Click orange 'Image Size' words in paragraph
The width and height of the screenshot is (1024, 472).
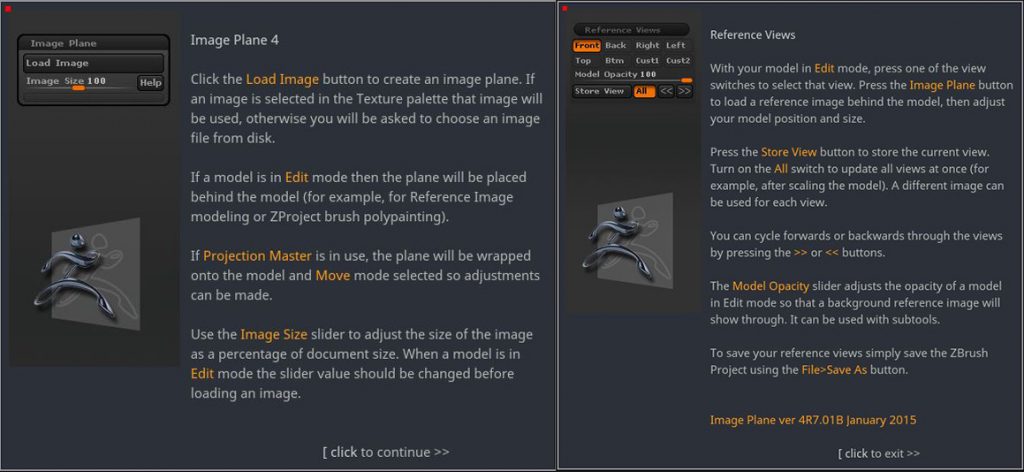point(274,335)
